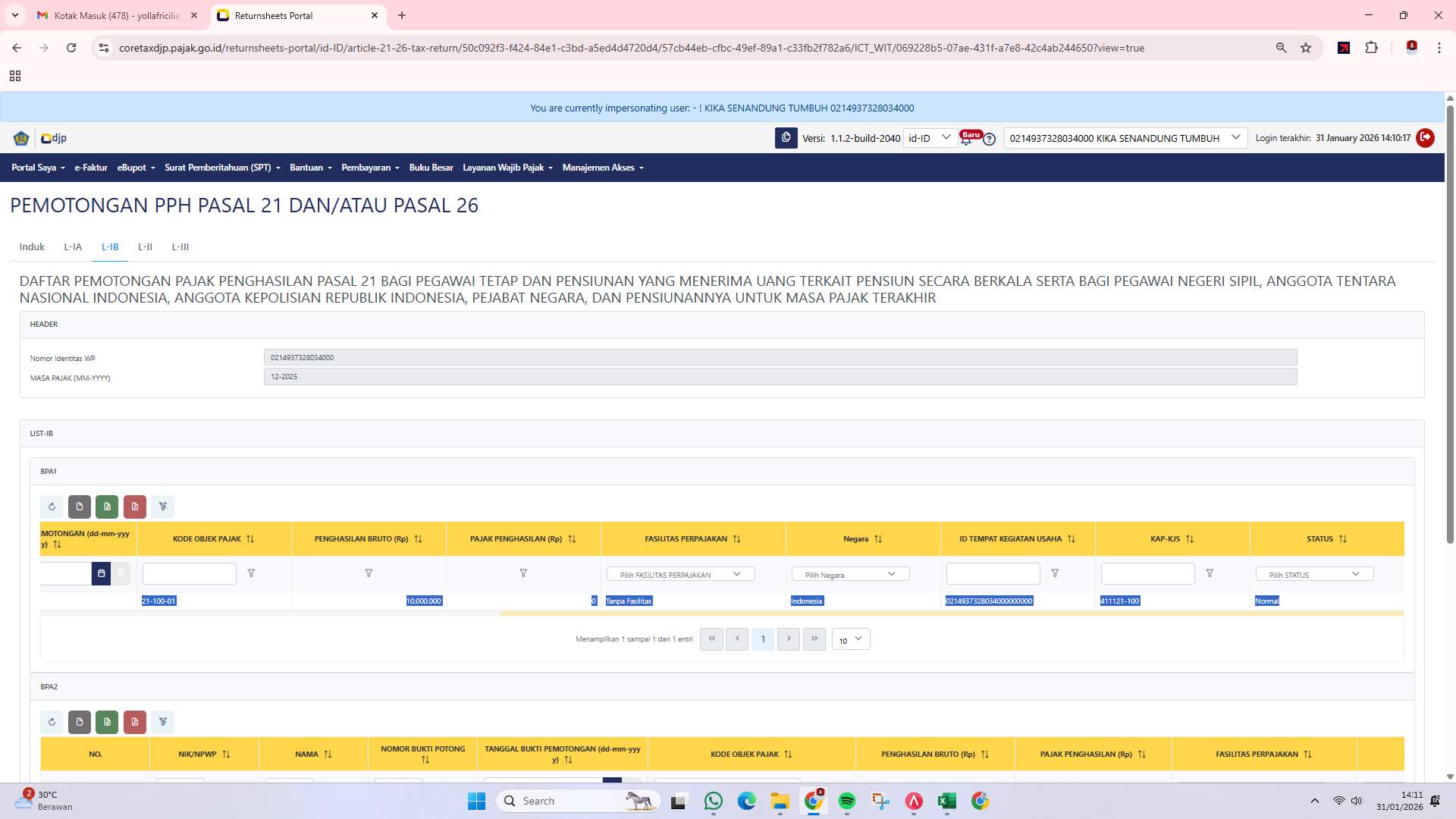This screenshot has height=819, width=1456.
Task: Open the Pilih FASILITAS PERPAJAKAN dropdown
Action: (680, 574)
